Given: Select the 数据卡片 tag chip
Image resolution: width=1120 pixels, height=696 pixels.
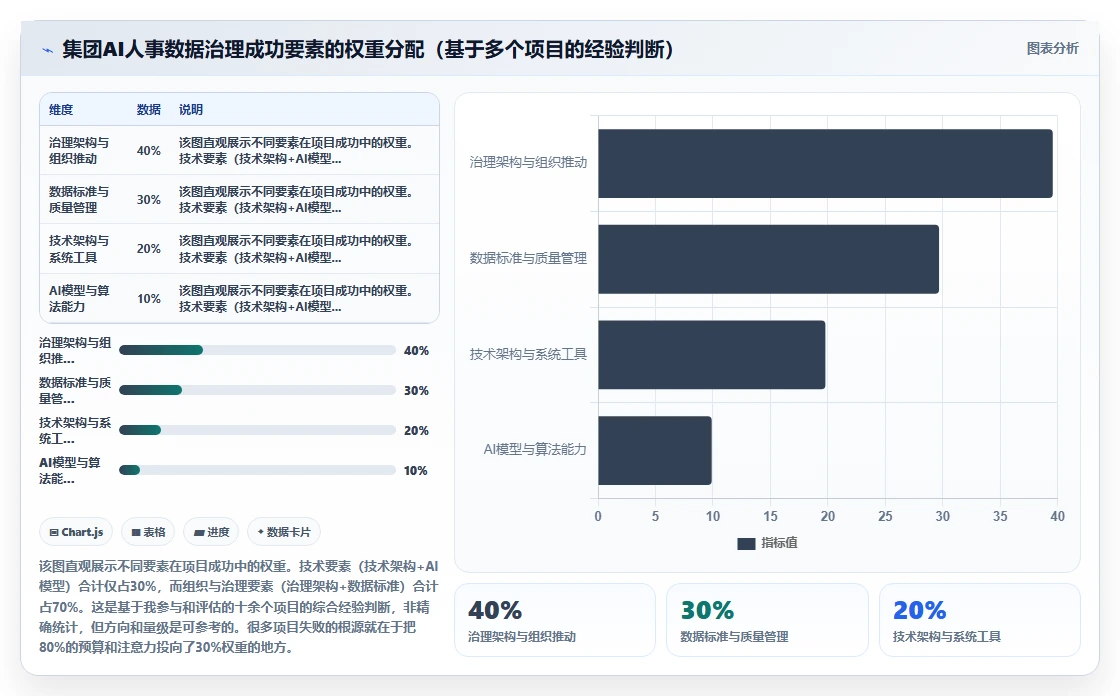Looking at the screenshot, I should click(284, 532).
